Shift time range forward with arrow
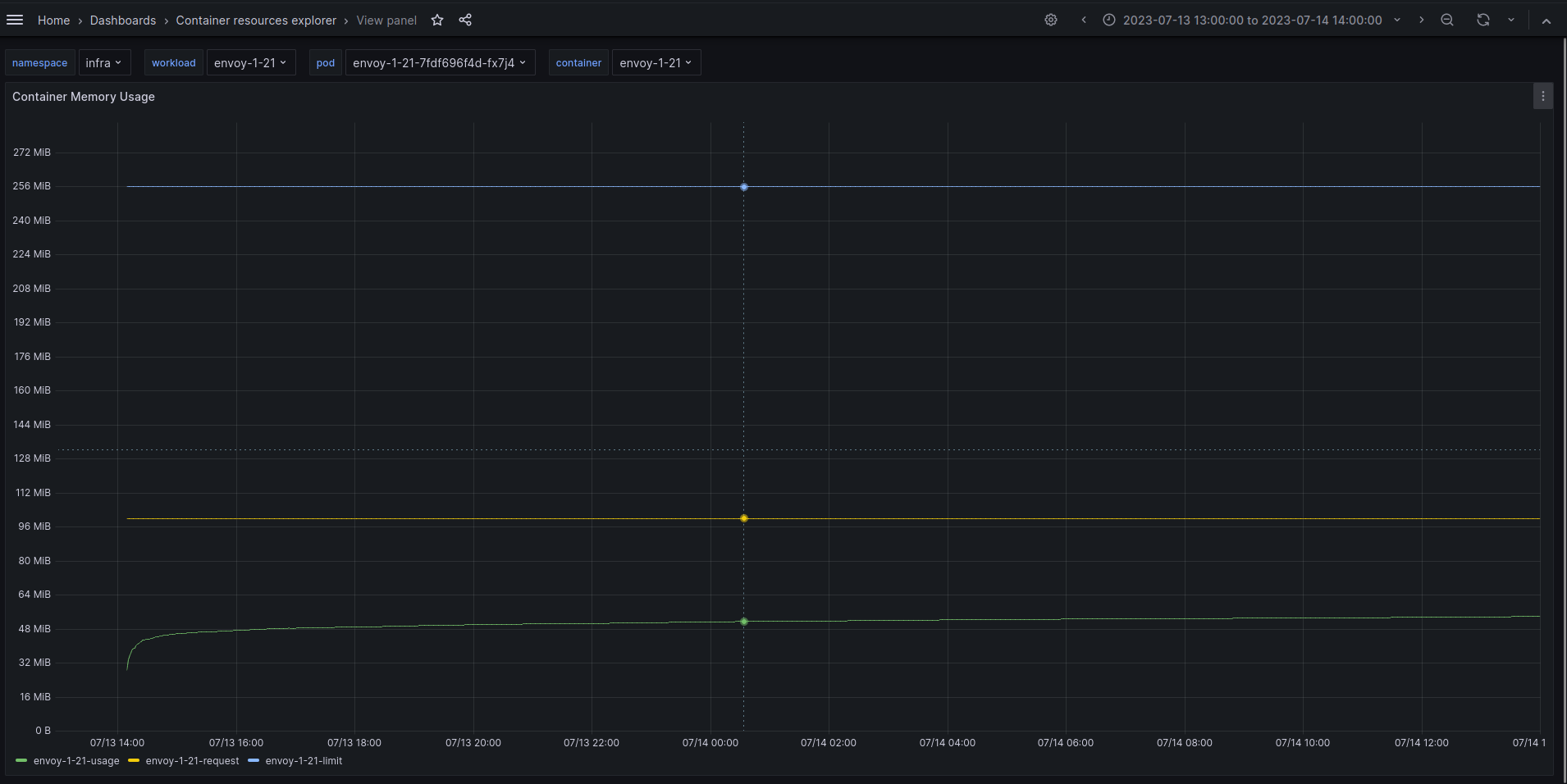 [x=1422, y=20]
